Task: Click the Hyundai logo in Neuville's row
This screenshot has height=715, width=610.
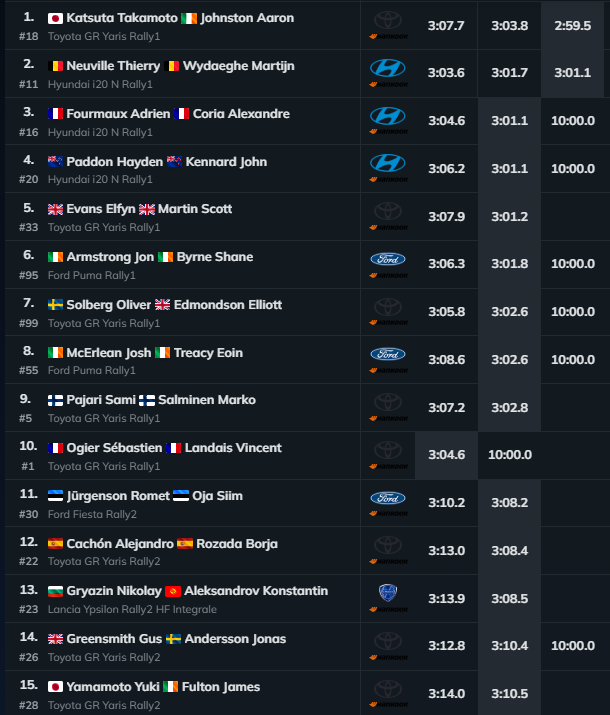Action: click(388, 68)
